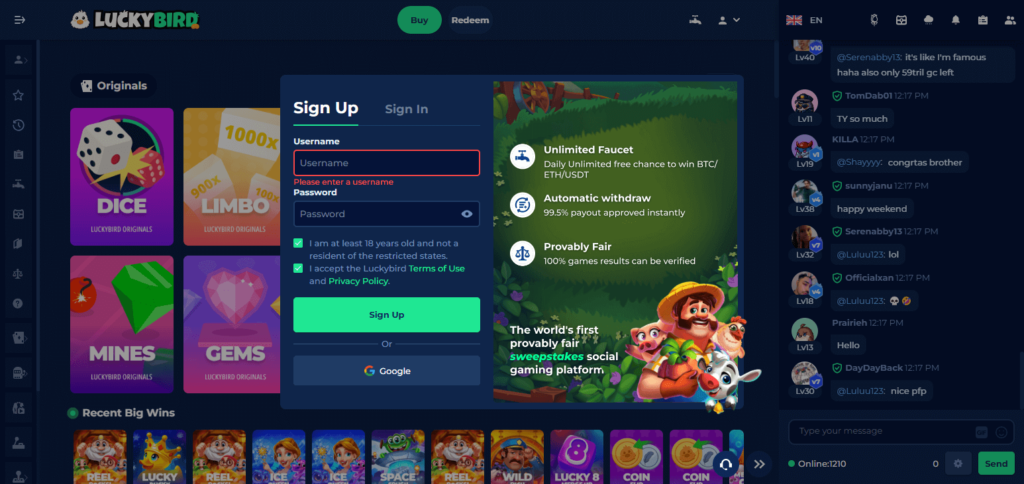The width and height of the screenshot is (1024, 484).
Task: Click the green Sign Up button
Action: pos(387,315)
